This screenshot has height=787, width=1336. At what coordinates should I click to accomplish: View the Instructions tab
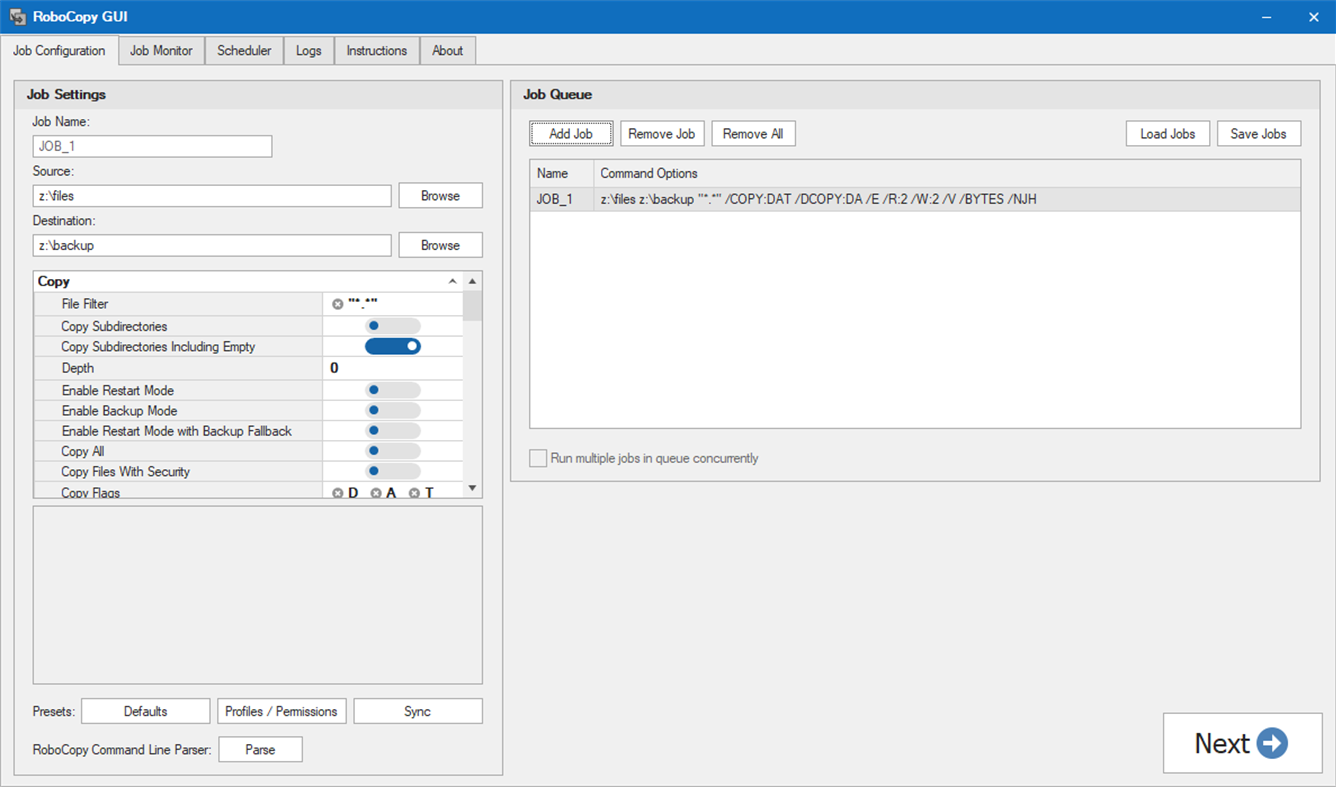376,50
